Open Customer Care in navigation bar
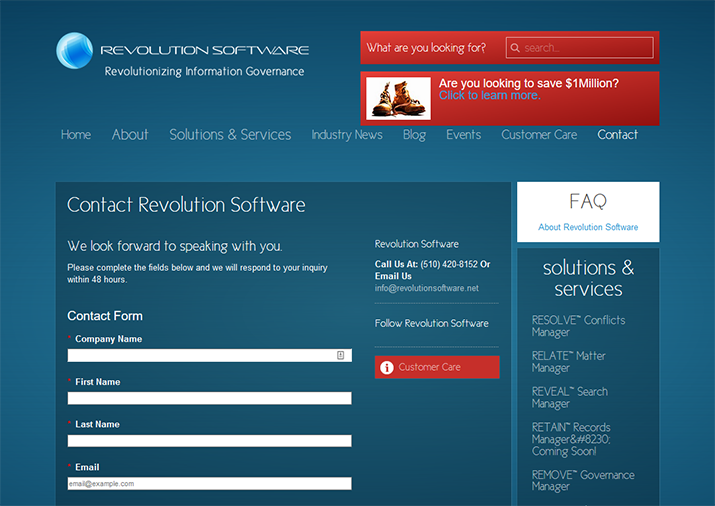The image size is (715, 506). click(x=539, y=135)
